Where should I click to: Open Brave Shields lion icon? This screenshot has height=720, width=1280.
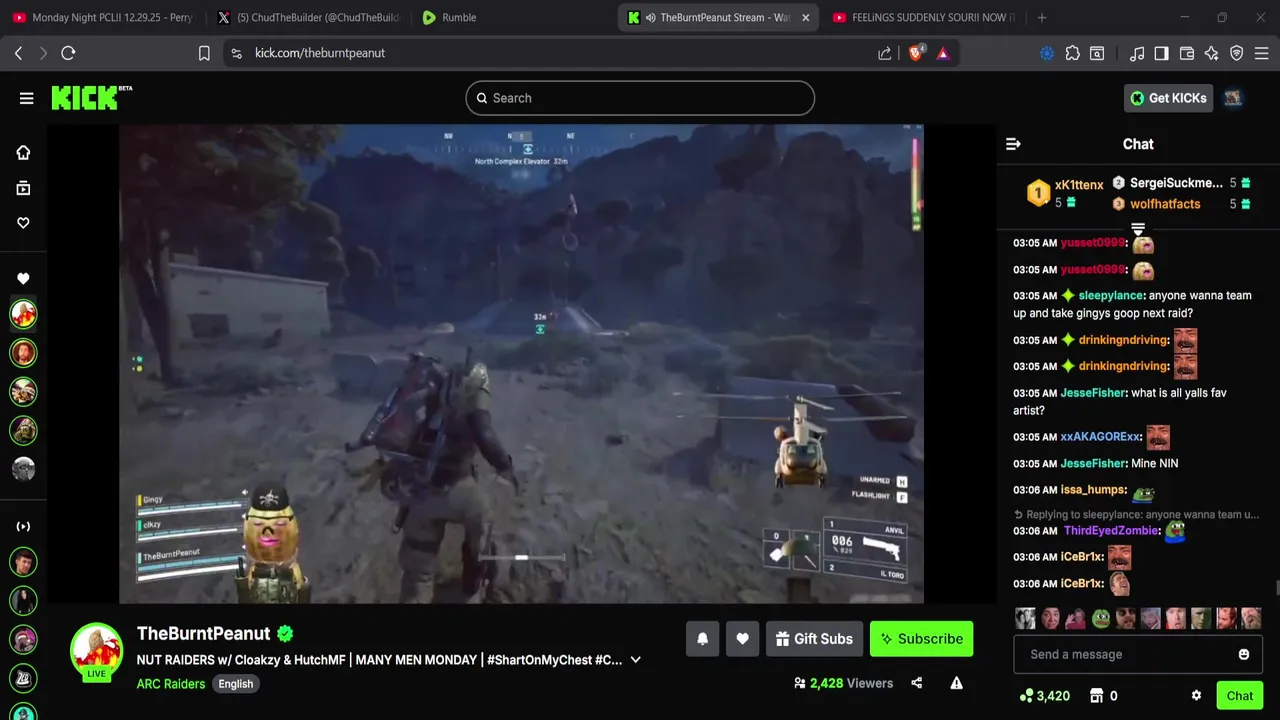pos(916,53)
